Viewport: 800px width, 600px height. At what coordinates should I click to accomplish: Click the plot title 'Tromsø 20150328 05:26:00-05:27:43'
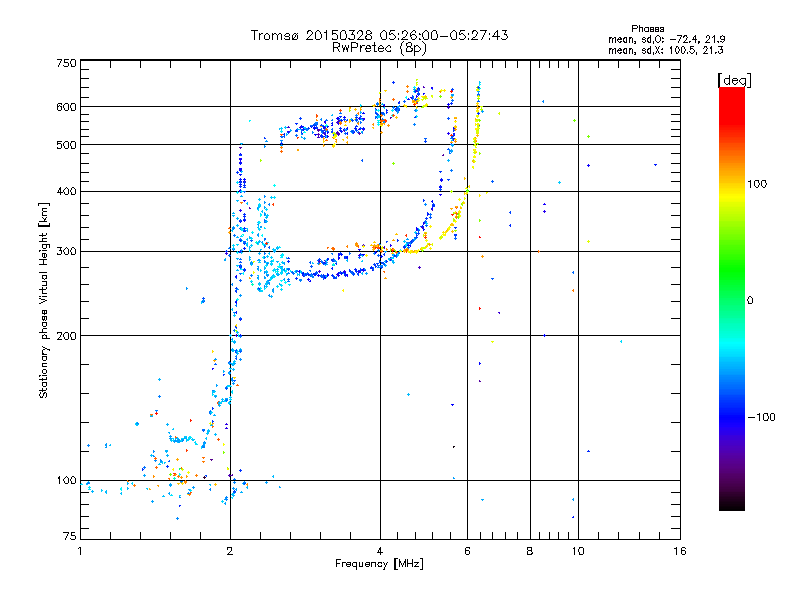379,35
